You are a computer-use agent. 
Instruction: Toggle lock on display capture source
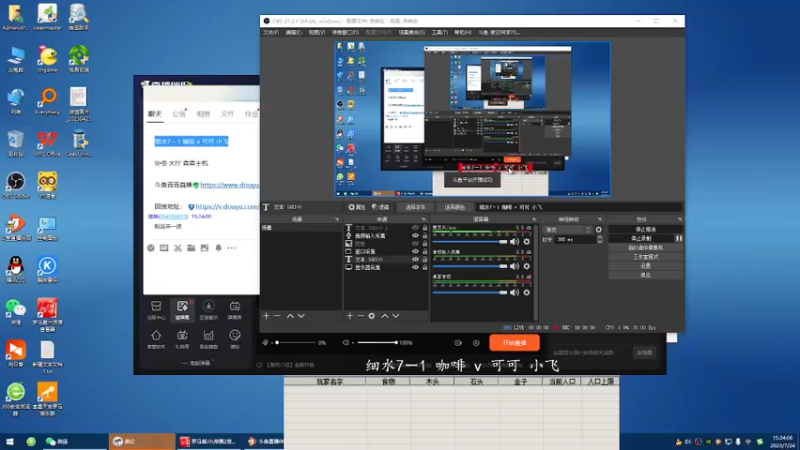tap(424, 267)
